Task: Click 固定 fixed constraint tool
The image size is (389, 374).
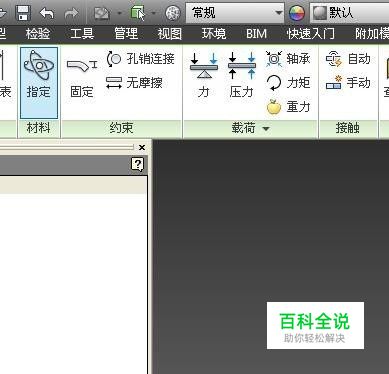Action: click(82, 77)
